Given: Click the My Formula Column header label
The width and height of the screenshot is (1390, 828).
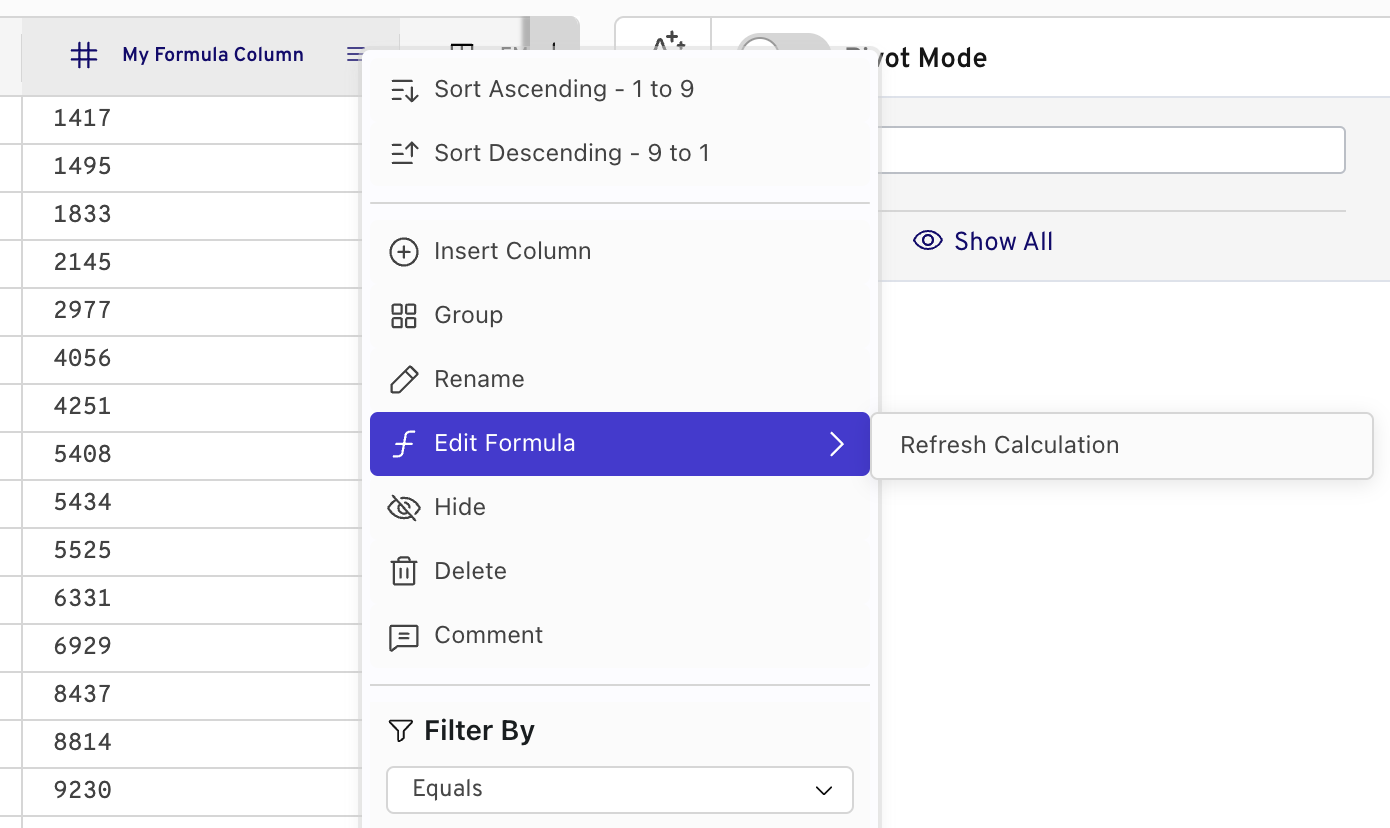Looking at the screenshot, I should click(x=213, y=55).
